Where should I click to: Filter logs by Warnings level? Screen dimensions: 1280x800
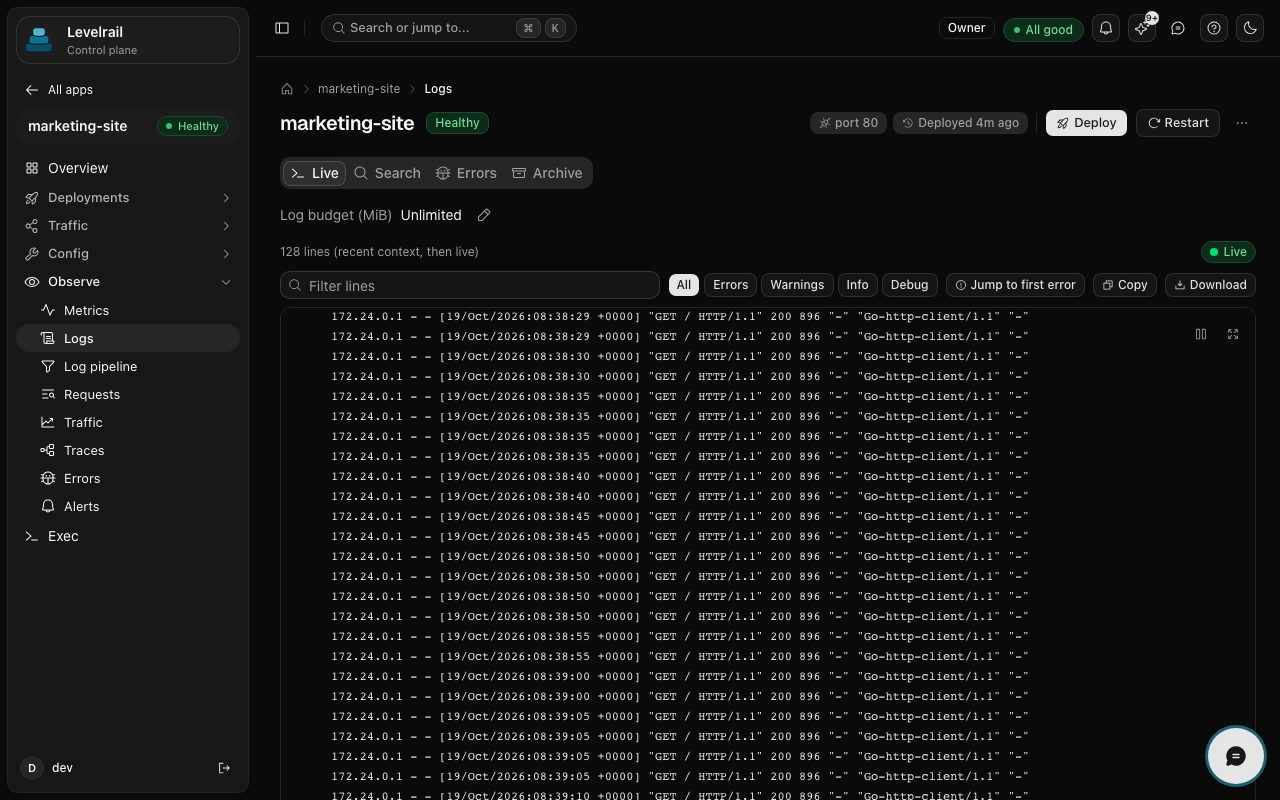(797, 285)
